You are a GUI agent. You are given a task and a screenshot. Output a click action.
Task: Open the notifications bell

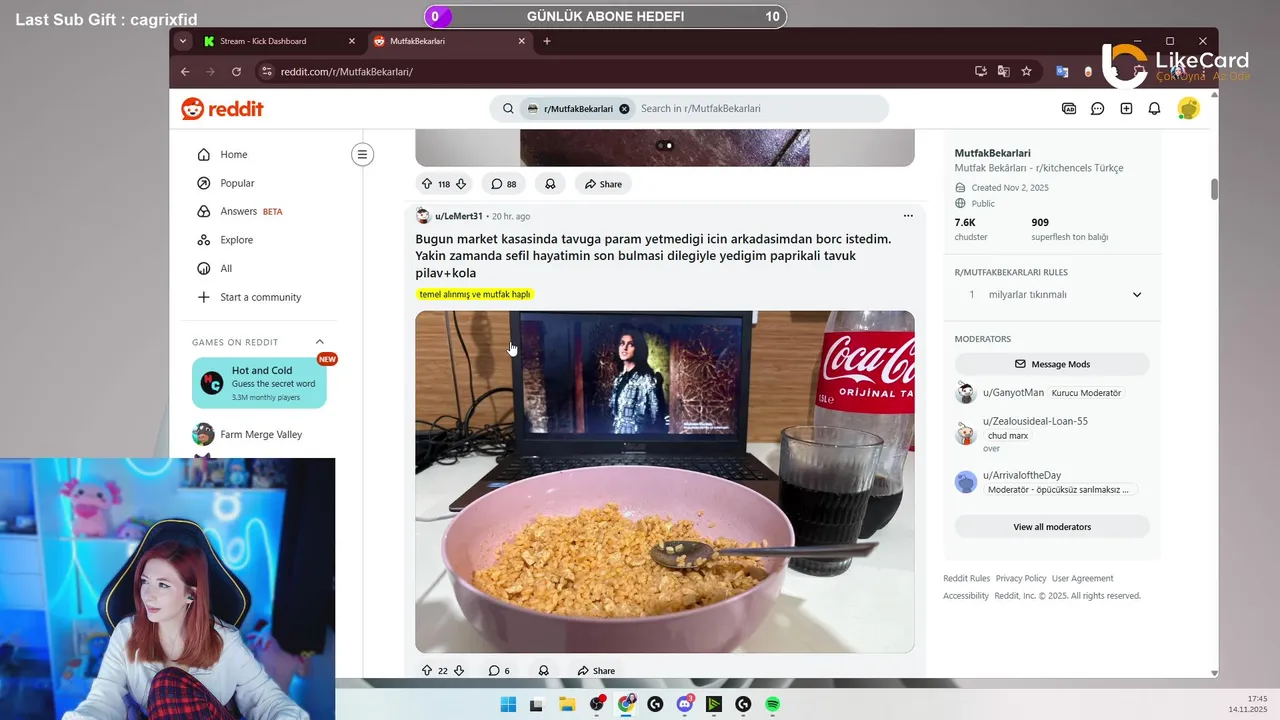pyautogui.click(x=1154, y=109)
